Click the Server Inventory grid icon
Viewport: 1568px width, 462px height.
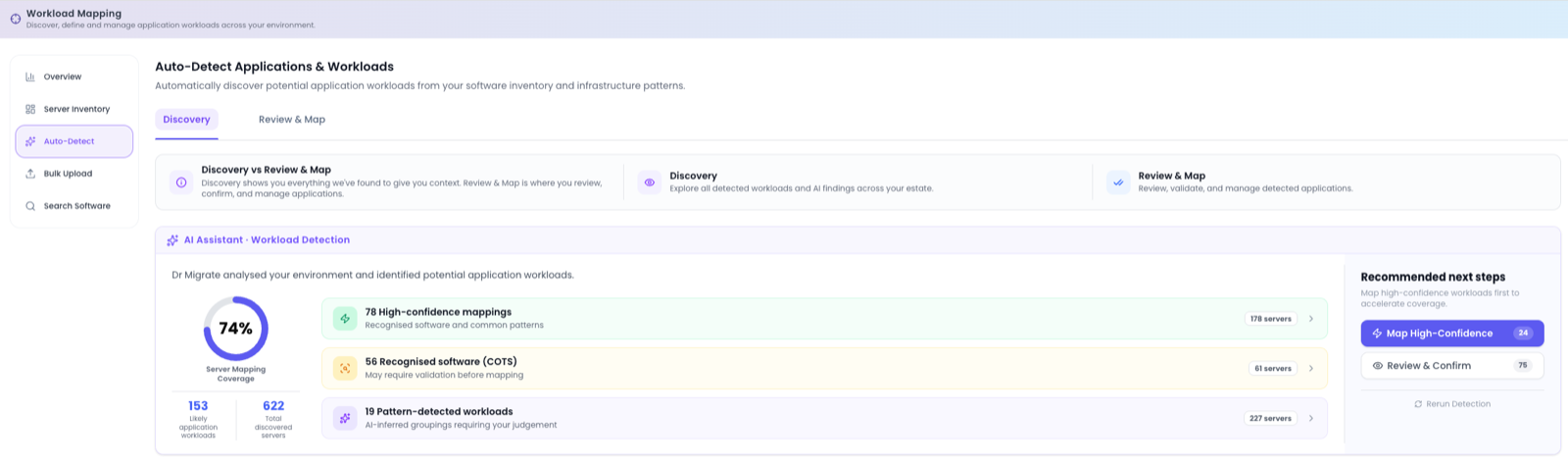(30, 109)
